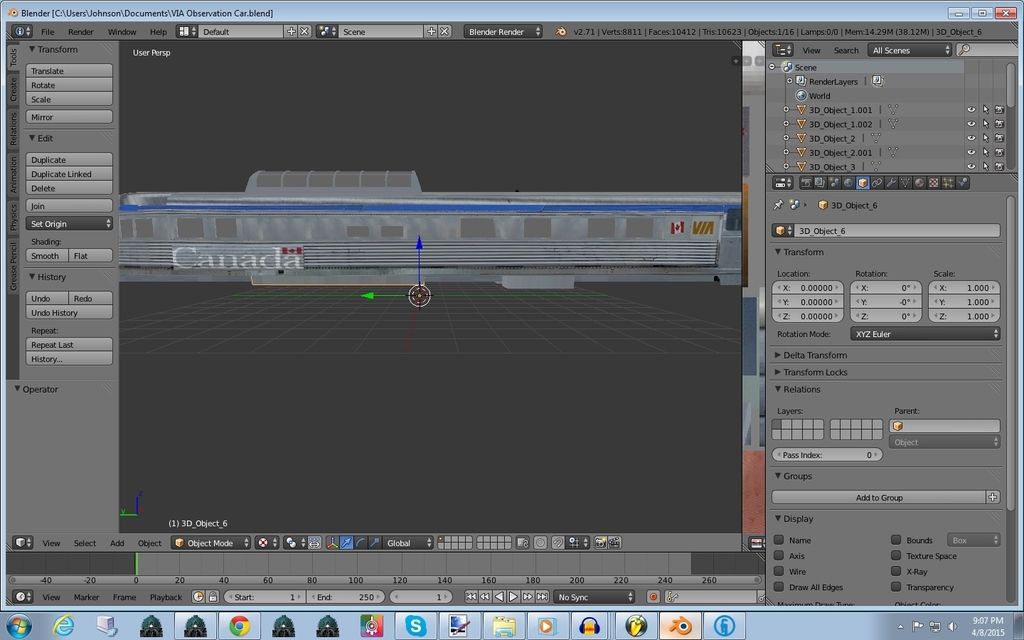Open the Global orientation dropdown
The image size is (1024, 640).
pos(408,543)
